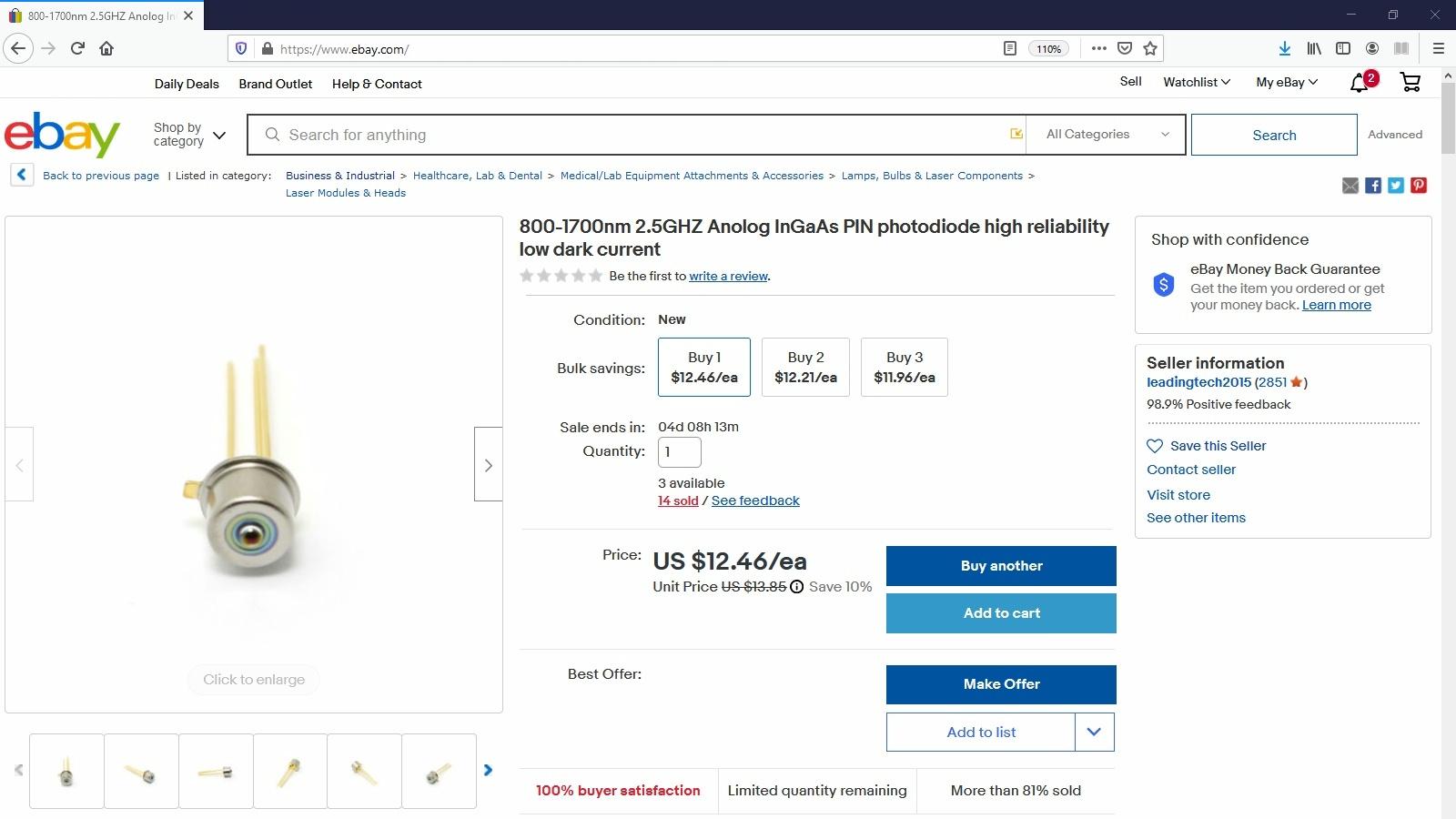Click the site padlock security icon

(267, 48)
